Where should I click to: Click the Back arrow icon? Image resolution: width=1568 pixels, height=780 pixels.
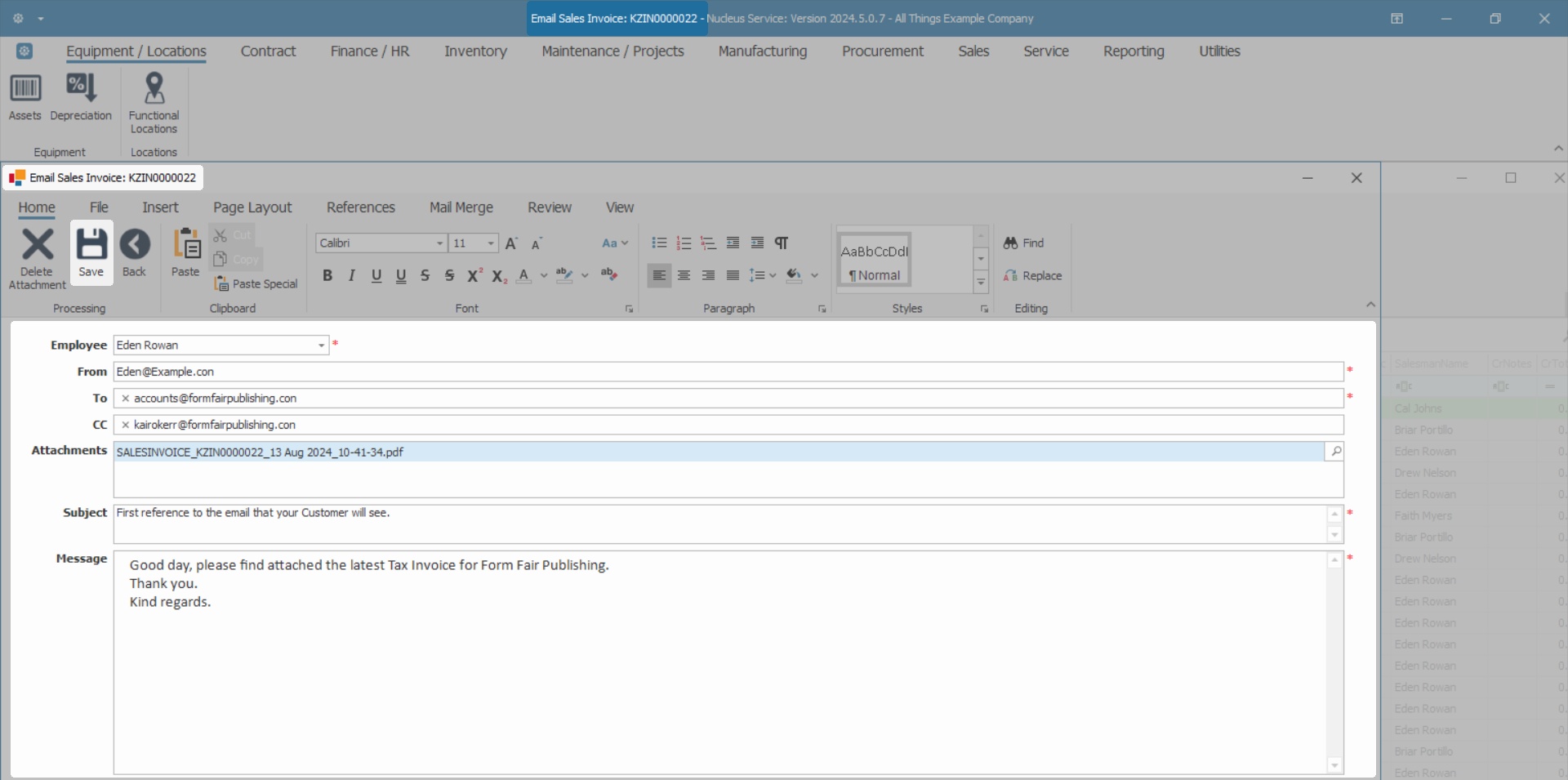(x=135, y=246)
